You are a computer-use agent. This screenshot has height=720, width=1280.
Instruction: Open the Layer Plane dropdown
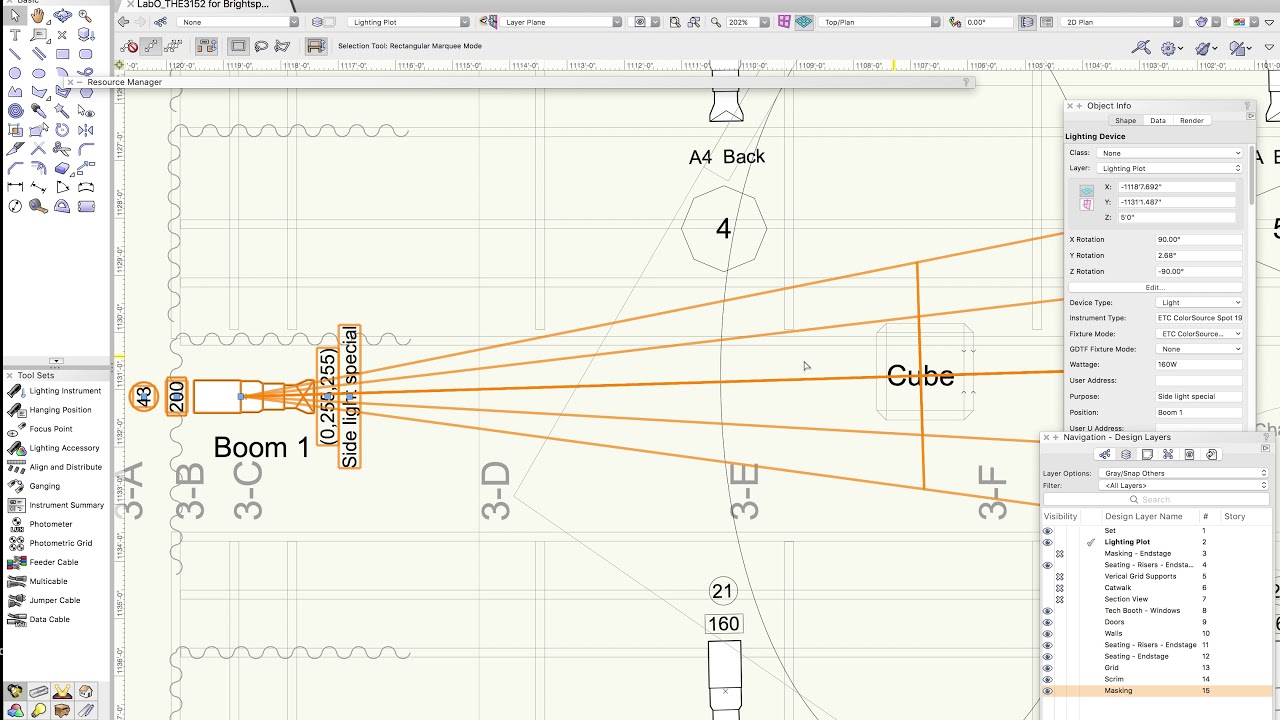(562, 22)
